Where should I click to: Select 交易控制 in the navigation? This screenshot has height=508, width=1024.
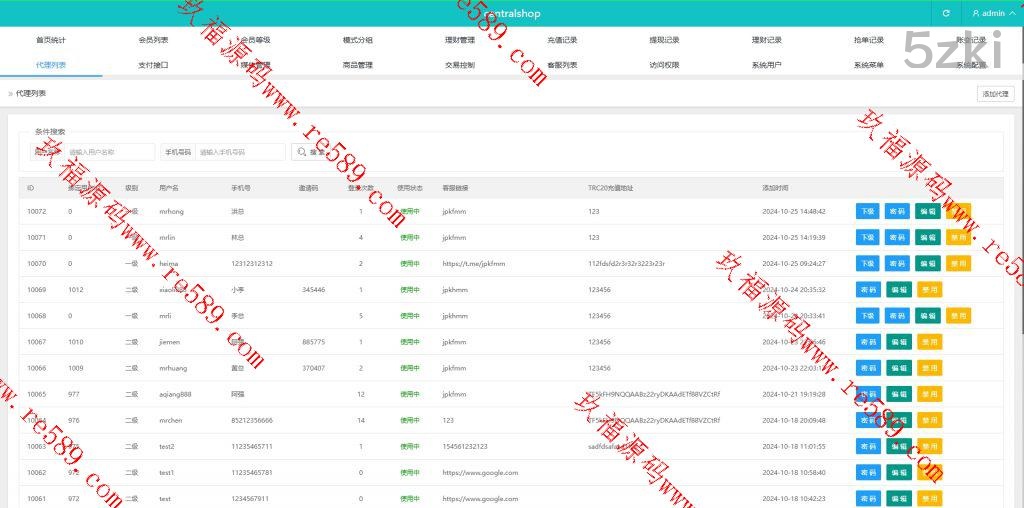(x=460, y=65)
